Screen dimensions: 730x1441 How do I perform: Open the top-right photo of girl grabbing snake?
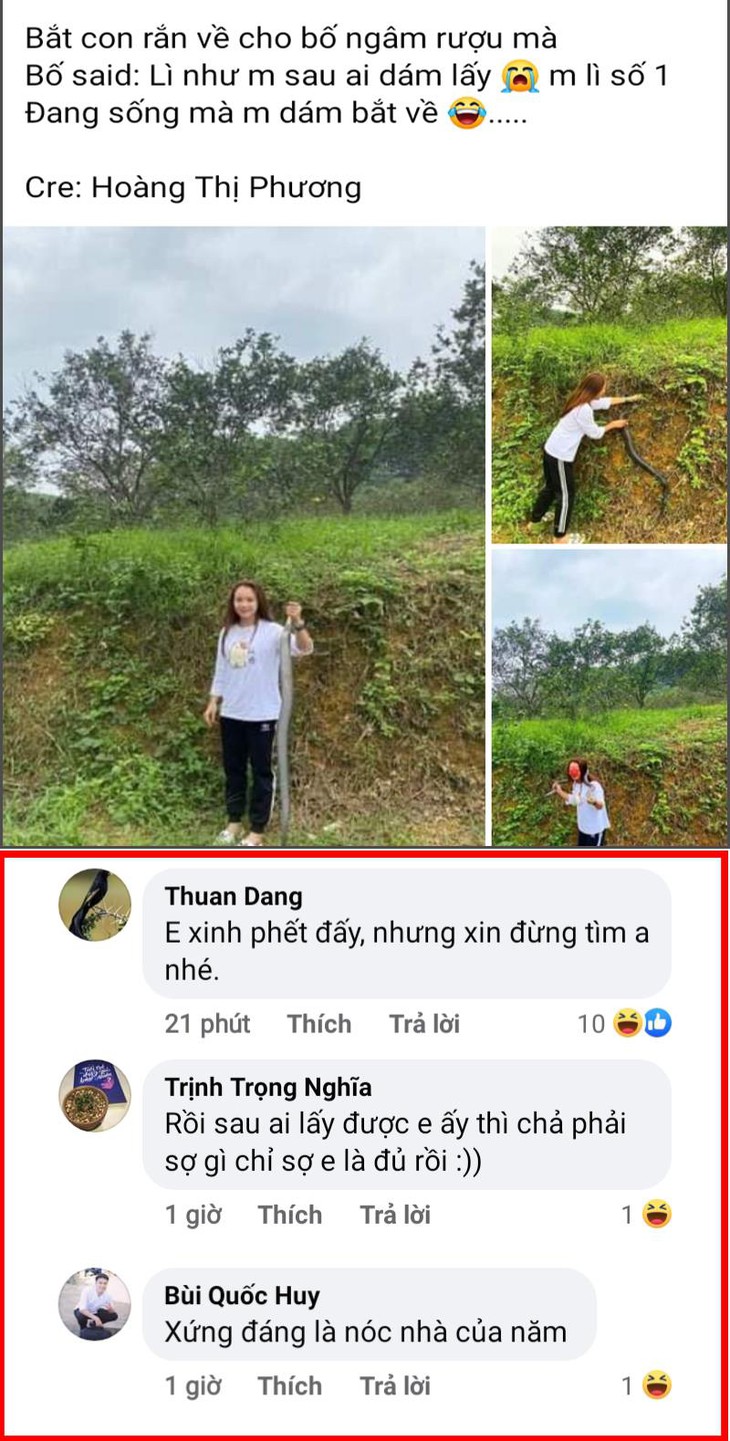[609, 385]
